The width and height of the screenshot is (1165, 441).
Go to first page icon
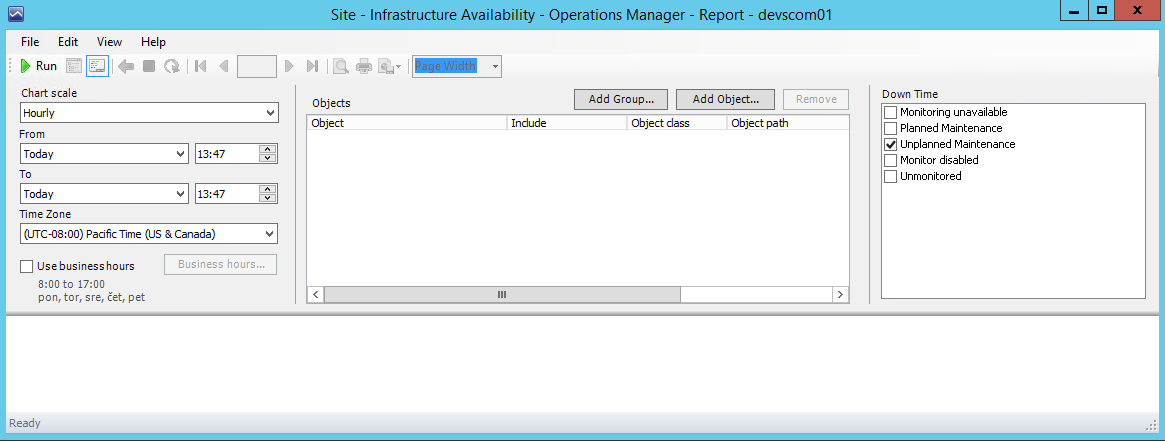[201, 66]
